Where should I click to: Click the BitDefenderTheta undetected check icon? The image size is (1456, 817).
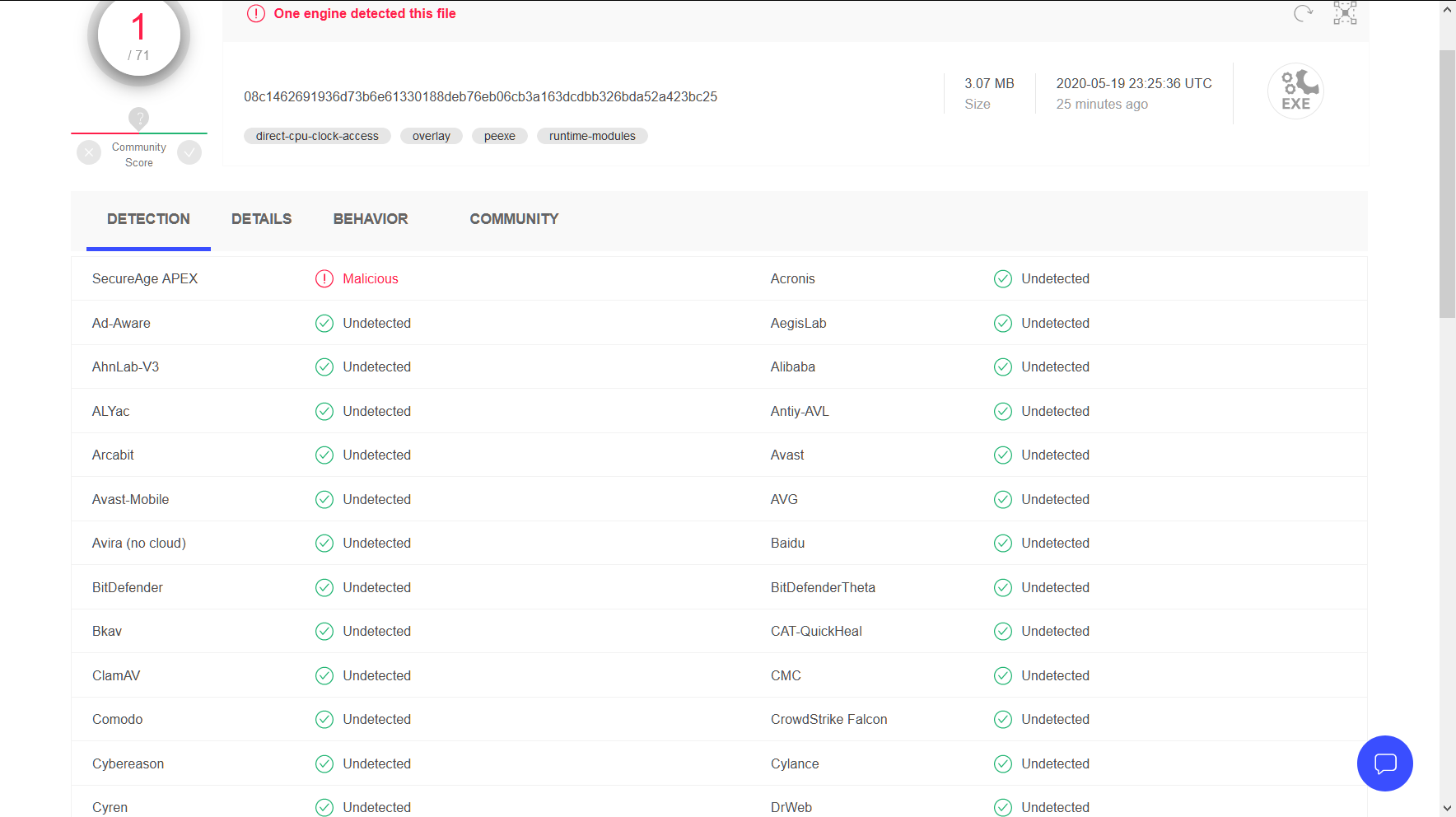click(x=1003, y=587)
